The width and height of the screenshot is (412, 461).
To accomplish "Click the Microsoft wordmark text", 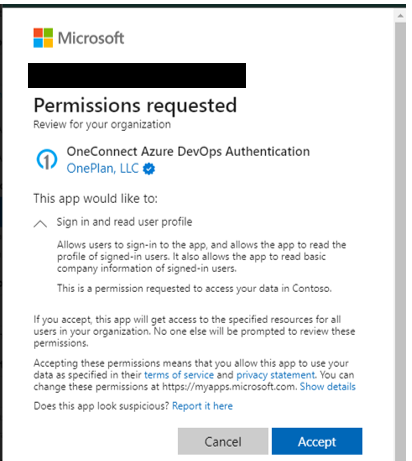I will pos(91,38).
